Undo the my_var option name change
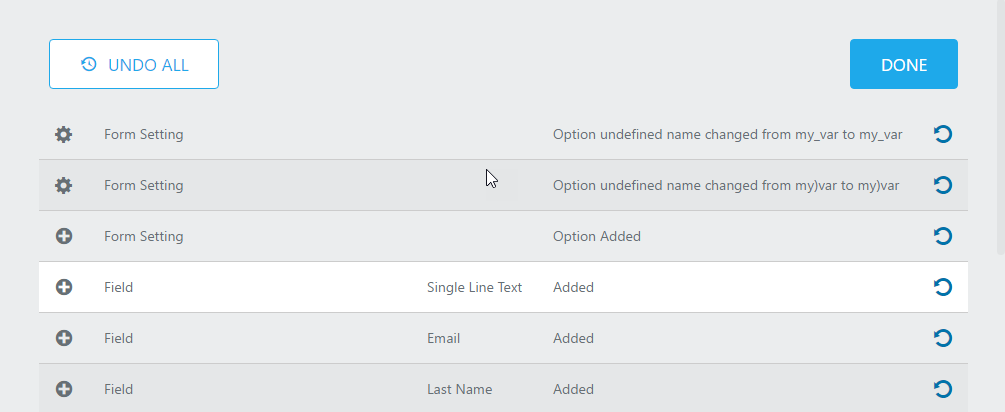This screenshot has height=412, width=1005. point(942,134)
